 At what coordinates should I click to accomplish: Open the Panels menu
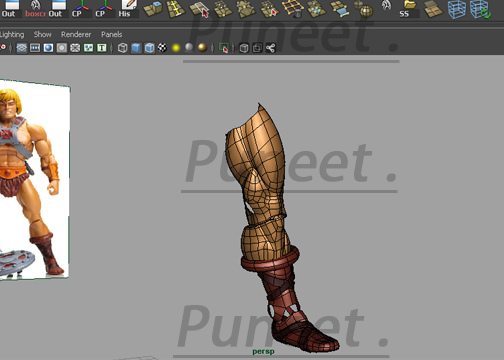[x=112, y=34]
